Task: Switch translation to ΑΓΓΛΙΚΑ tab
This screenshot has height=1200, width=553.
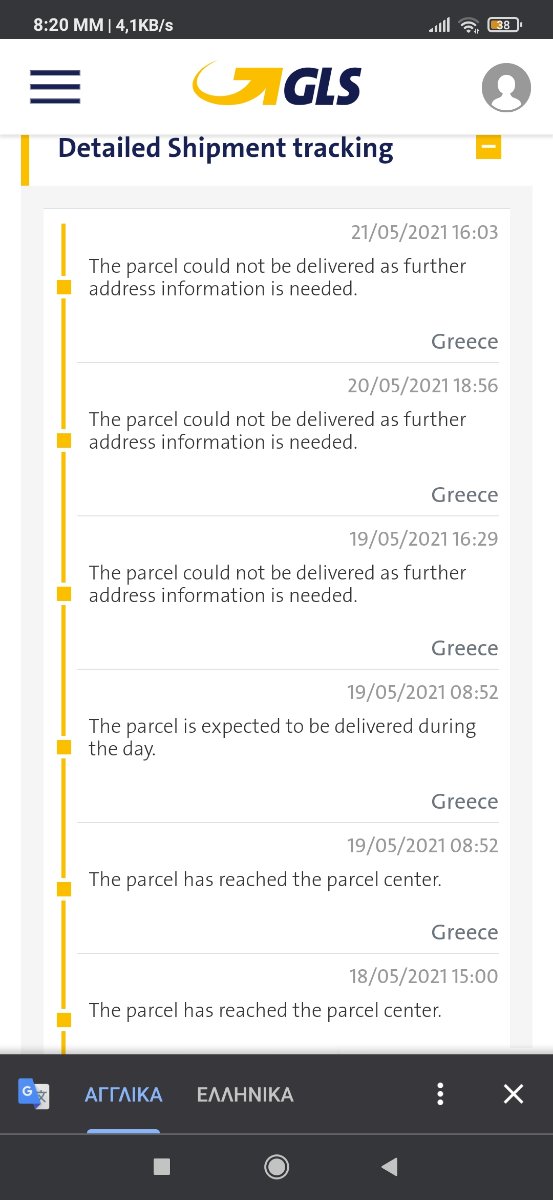Action: click(x=123, y=1094)
